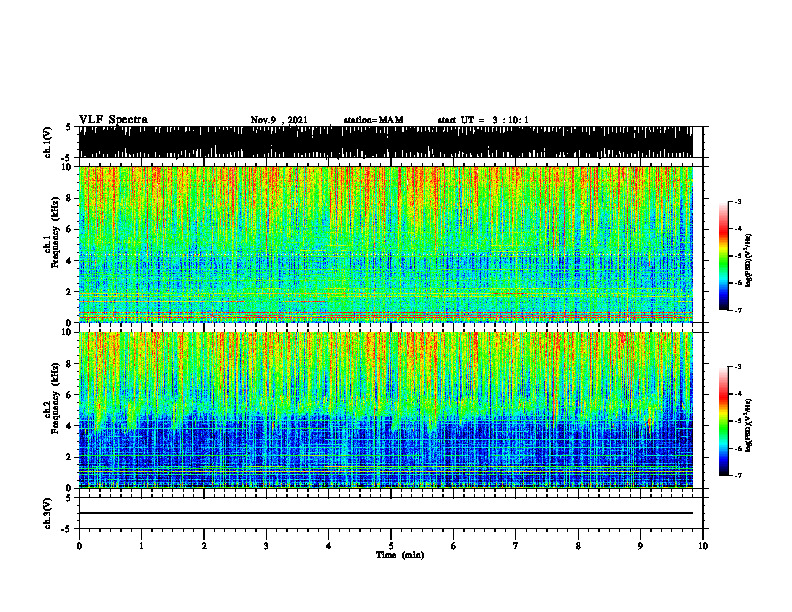Click time axis tick label "3"

tap(266, 546)
